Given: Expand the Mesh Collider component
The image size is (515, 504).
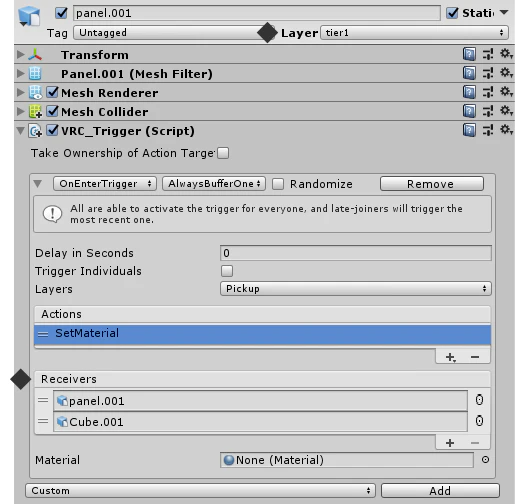Looking at the screenshot, I should [21, 111].
